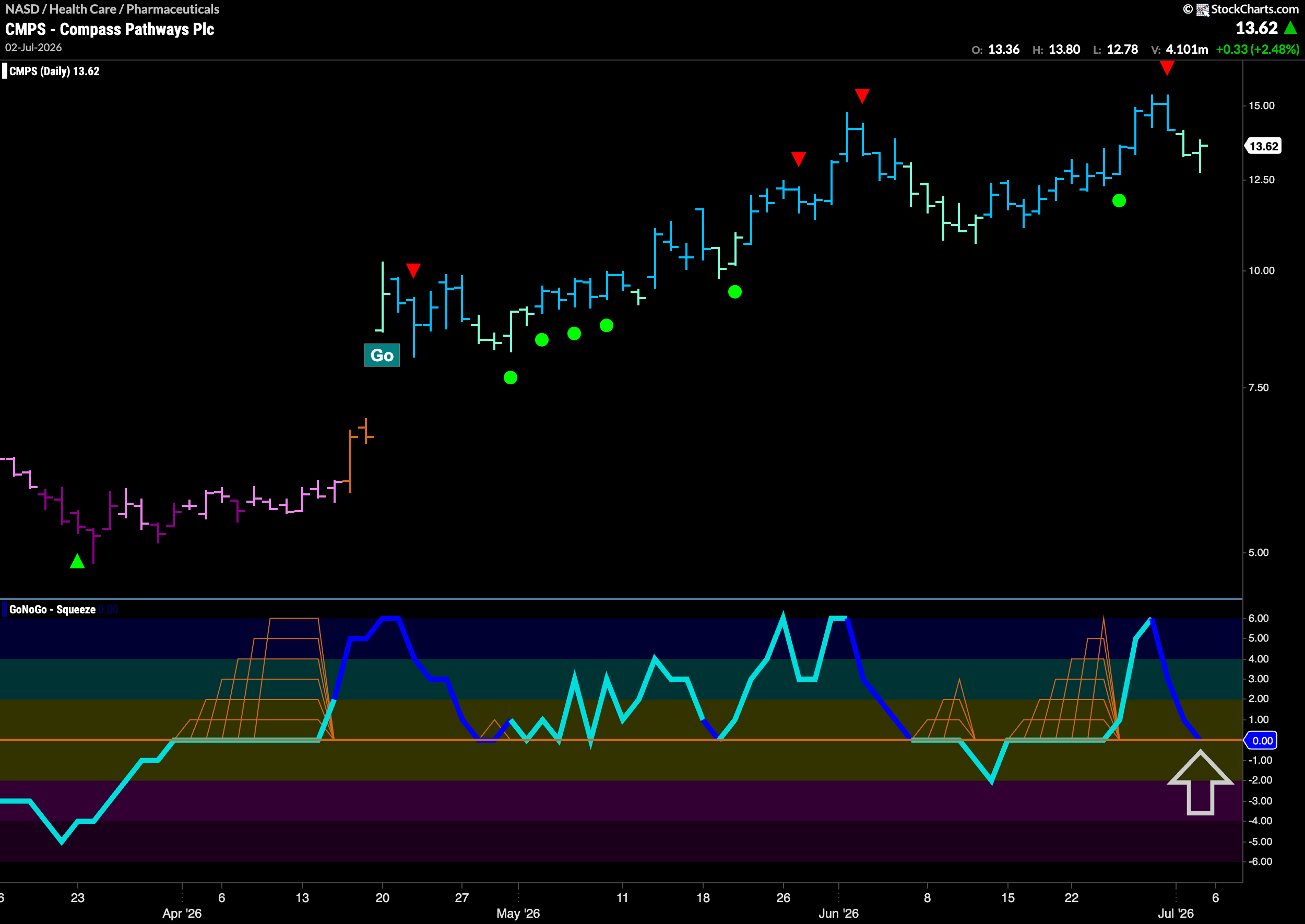Click the volume value 4.101m
This screenshot has width=1305, height=924.
[x=1187, y=50]
